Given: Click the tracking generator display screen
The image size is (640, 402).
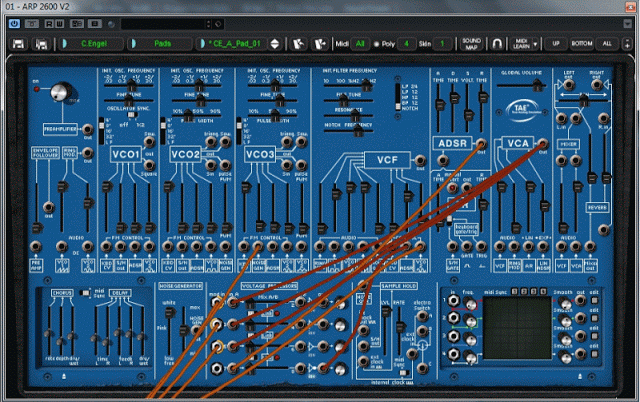Looking at the screenshot, I should click(517, 328).
